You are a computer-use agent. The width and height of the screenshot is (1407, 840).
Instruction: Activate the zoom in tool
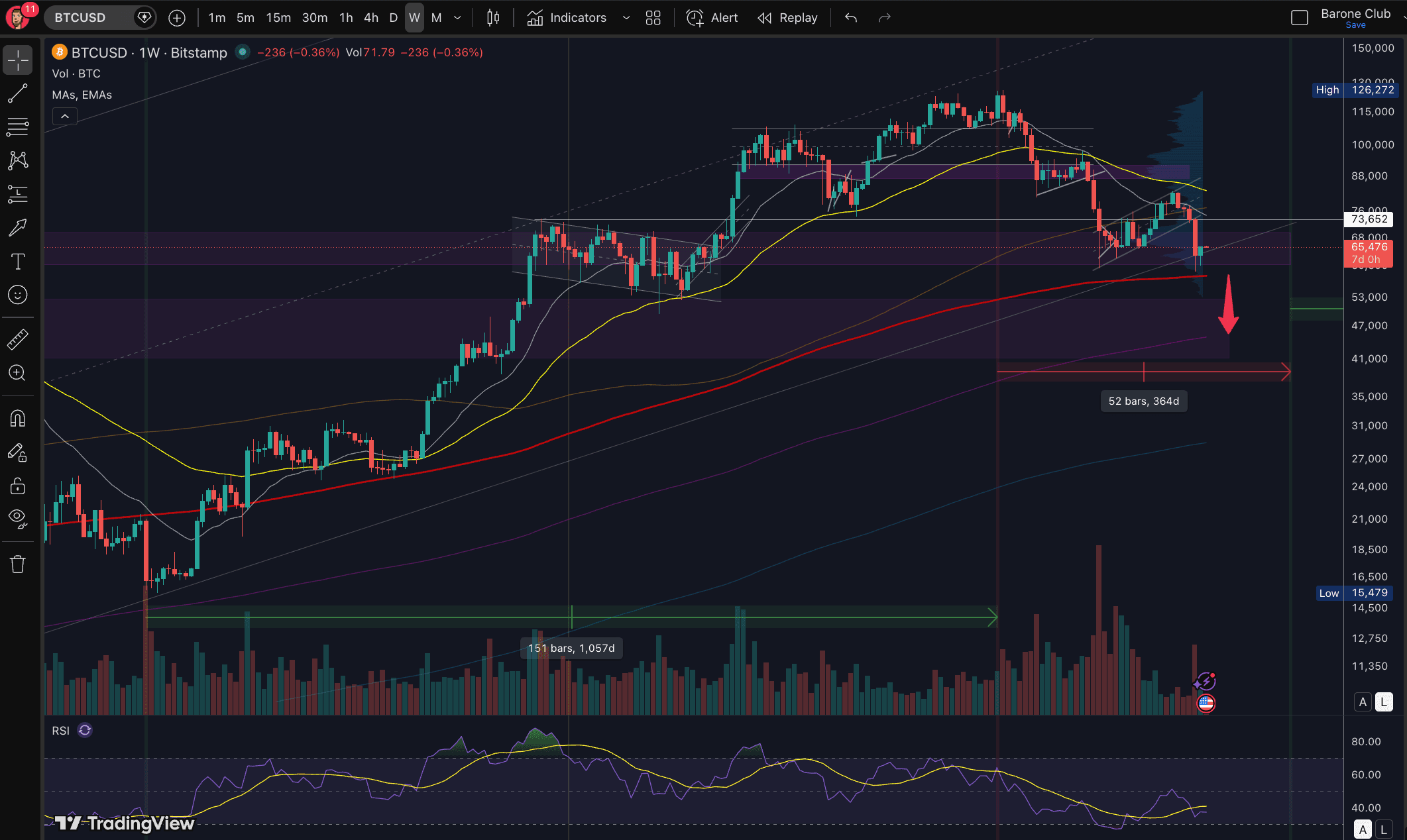click(x=18, y=373)
